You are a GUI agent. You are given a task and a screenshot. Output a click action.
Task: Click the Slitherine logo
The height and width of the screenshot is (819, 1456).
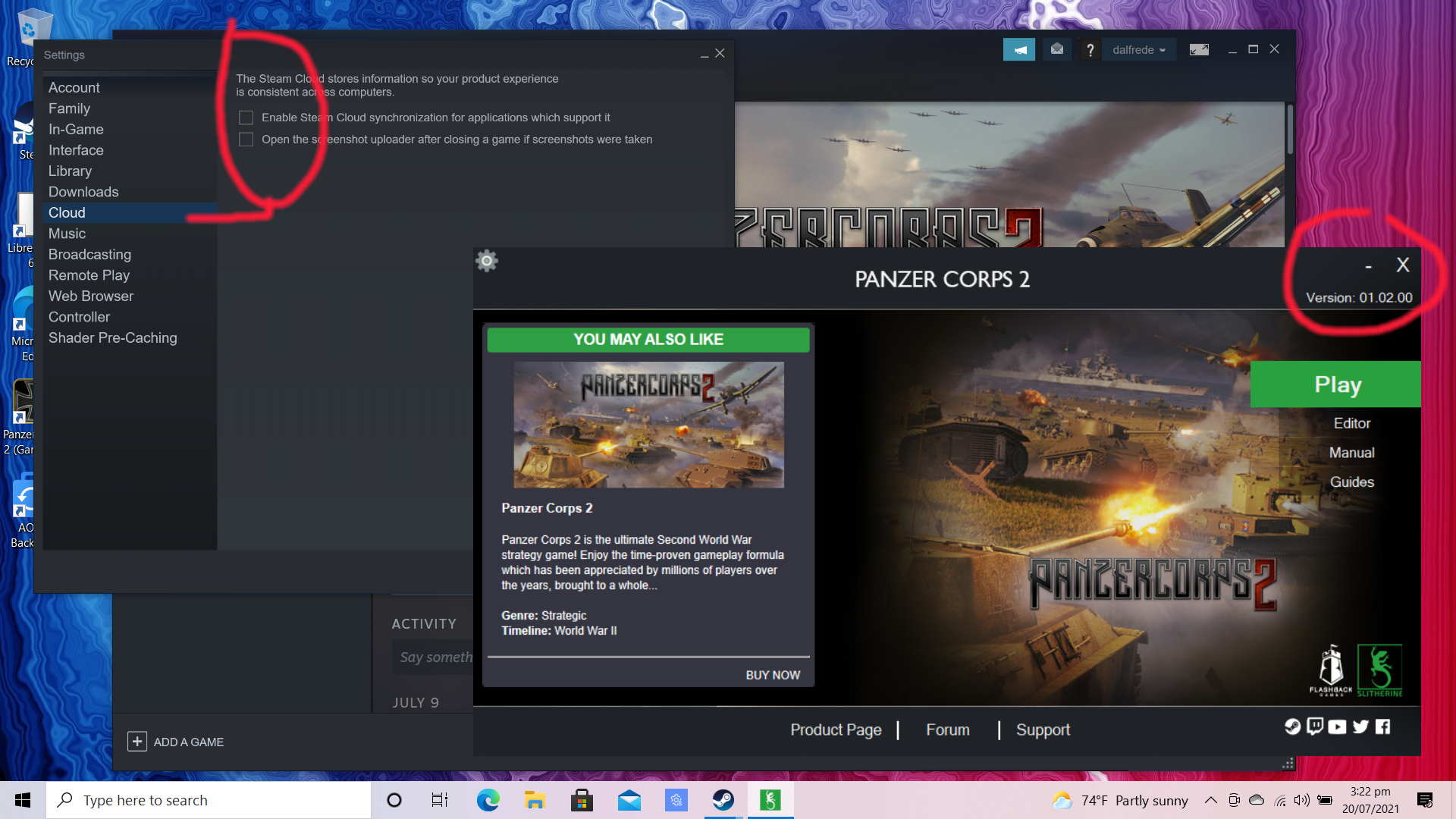tap(1379, 670)
